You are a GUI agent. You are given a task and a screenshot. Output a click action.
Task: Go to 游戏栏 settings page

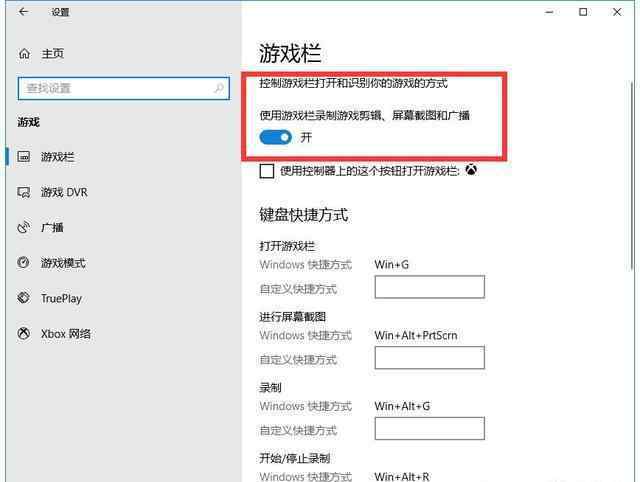coord(58,157)
